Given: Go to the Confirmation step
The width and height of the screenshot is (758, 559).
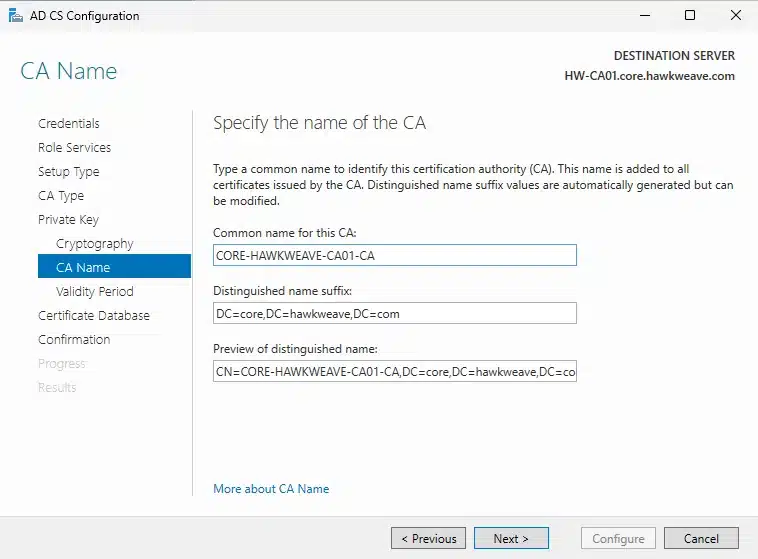Looking at the screenshot, I should (x=74, y=340).
